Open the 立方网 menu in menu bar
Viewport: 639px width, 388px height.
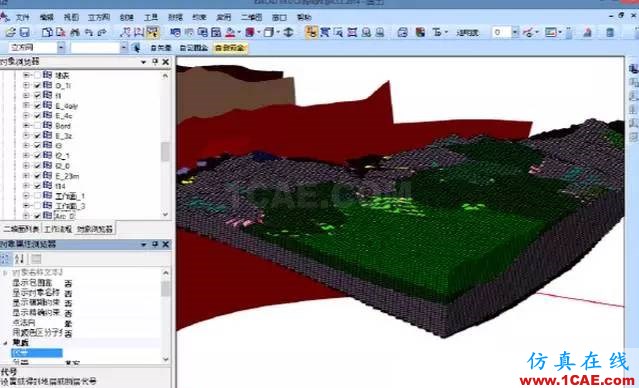pos(99,17)
